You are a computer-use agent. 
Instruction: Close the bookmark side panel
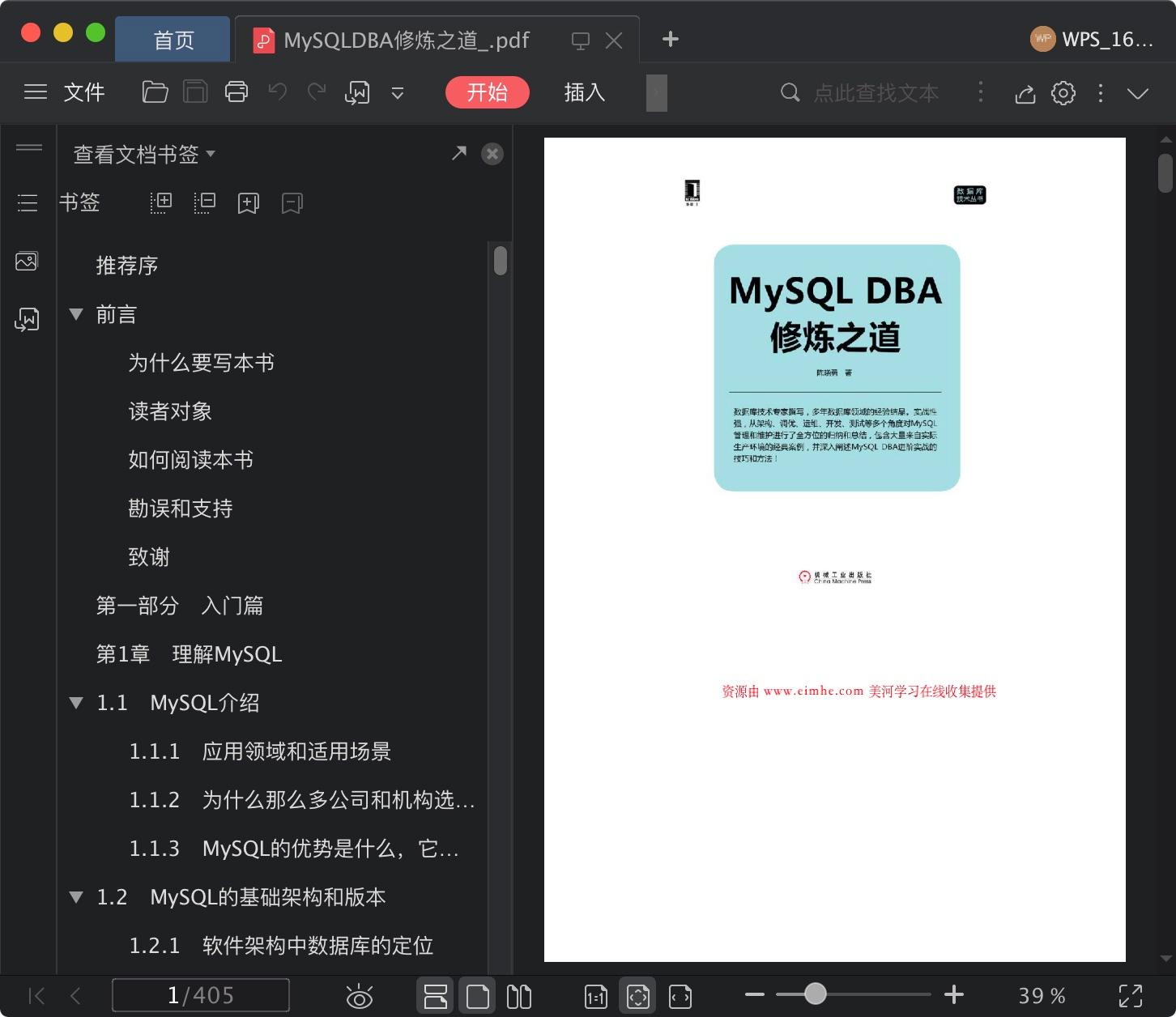(492, 154)
